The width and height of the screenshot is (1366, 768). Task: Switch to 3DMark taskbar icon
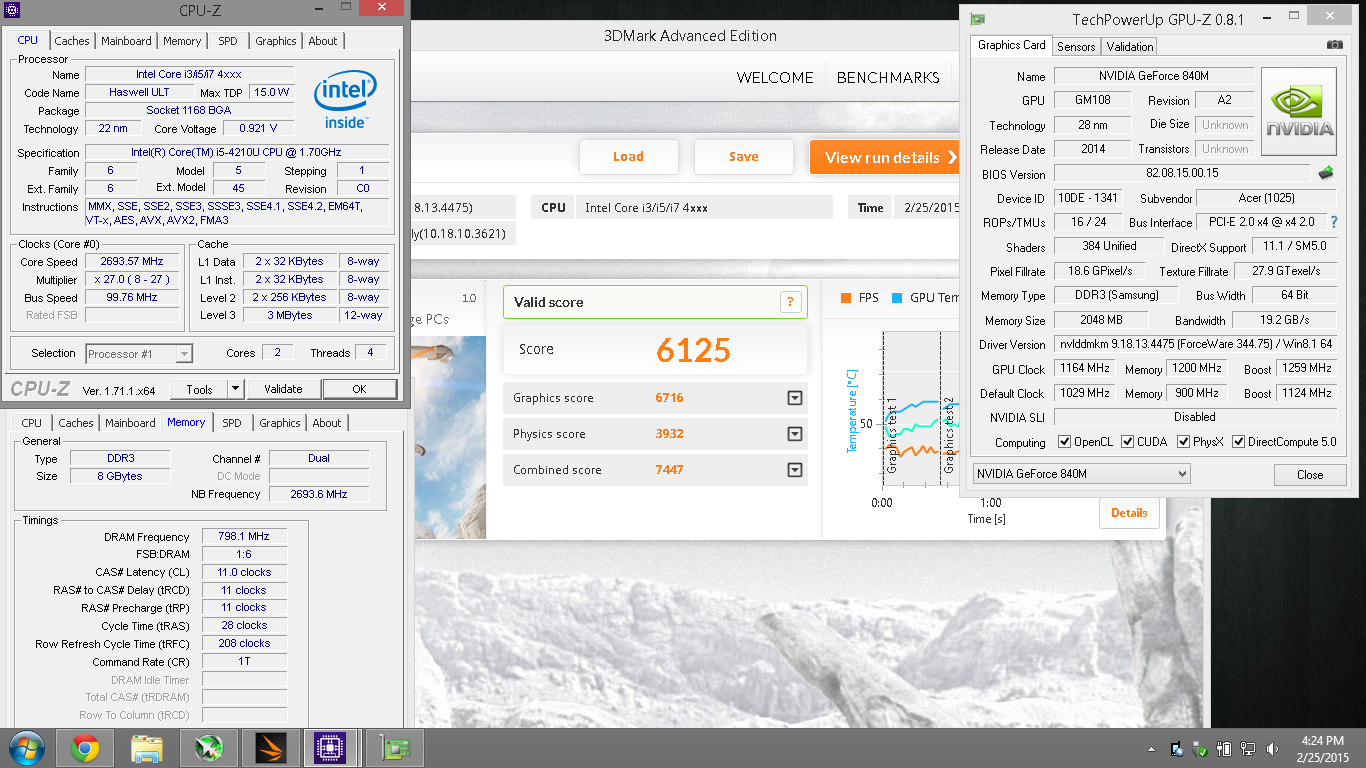(x=269, y=748)
